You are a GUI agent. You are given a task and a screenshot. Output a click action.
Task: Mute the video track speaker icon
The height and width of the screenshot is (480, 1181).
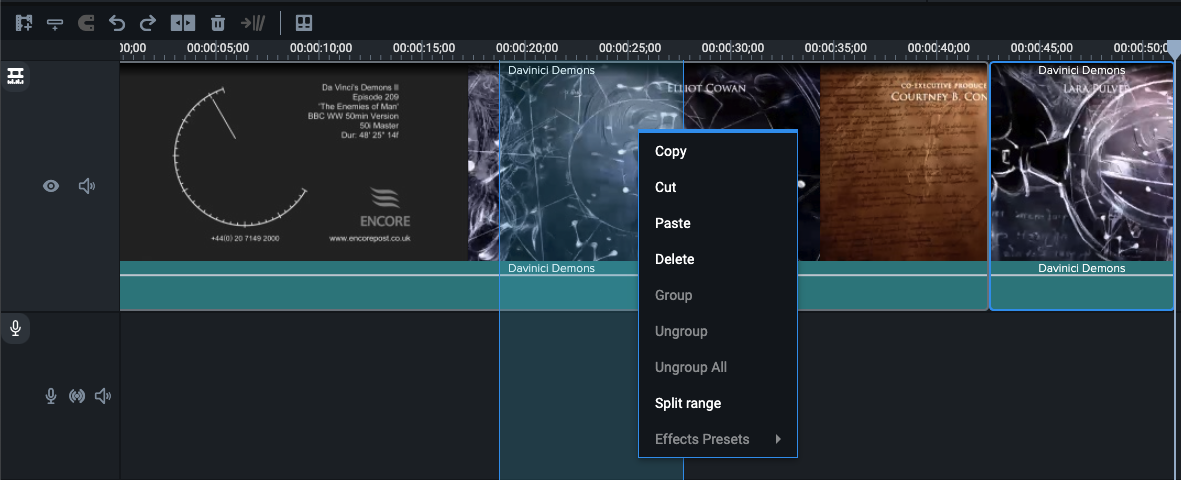click(x=87, y=185)
